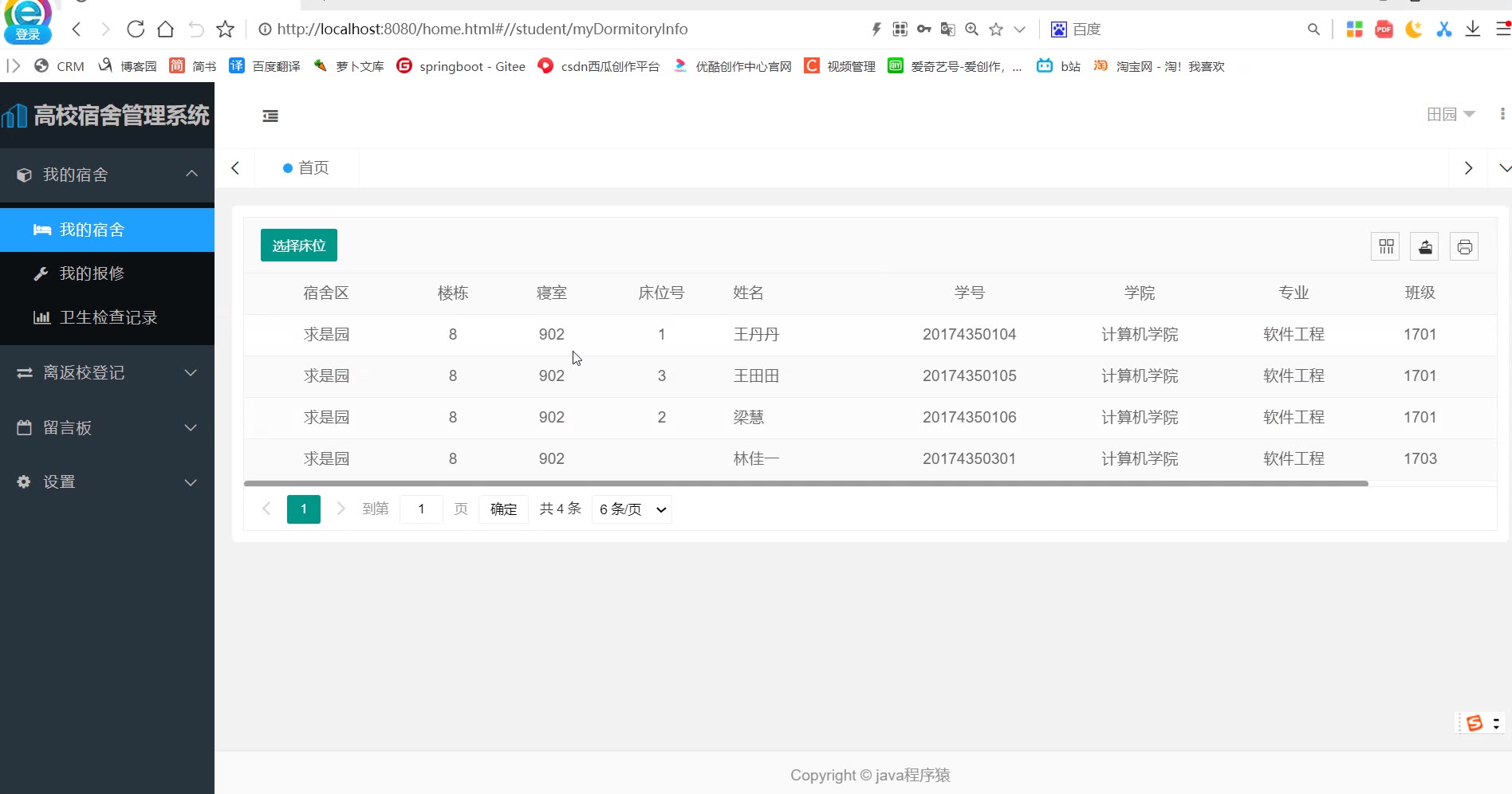Open the column filter icon
Image resolution: width=1512 pixels, height=794 pixels.
[x=1386, y=246]
